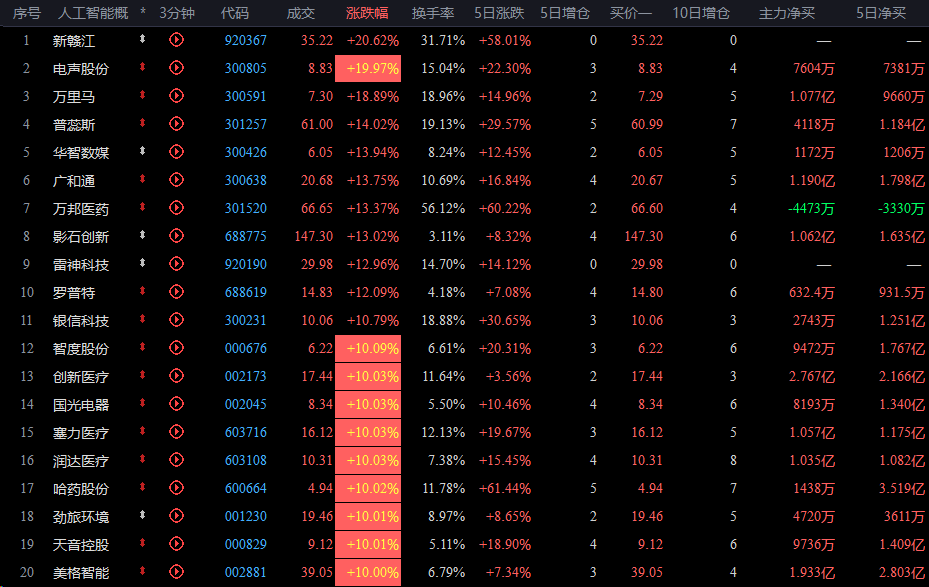This screenshot has height=587, width=929.
Task: Click the 人工智能概 column header
Action: coord(93,13)
